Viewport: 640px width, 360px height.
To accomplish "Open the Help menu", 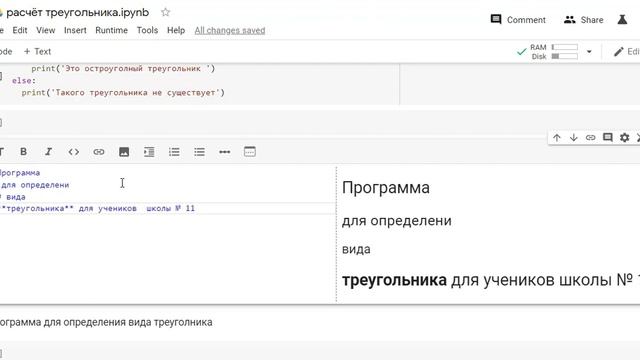I will pos(176,30).
